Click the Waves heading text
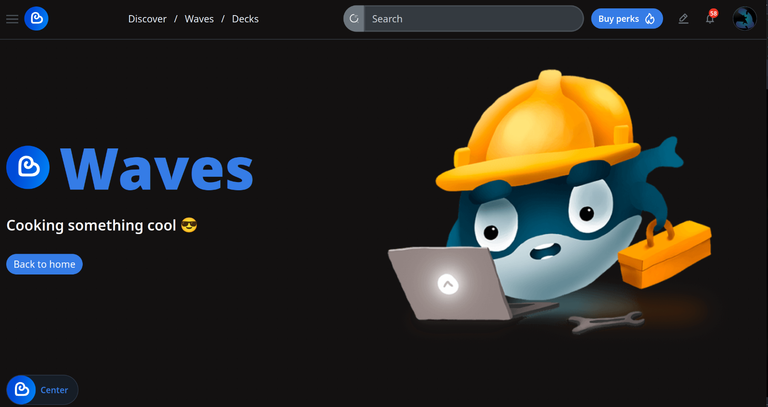The width and height of the screenshot is (768, 407). click(157, 169)
